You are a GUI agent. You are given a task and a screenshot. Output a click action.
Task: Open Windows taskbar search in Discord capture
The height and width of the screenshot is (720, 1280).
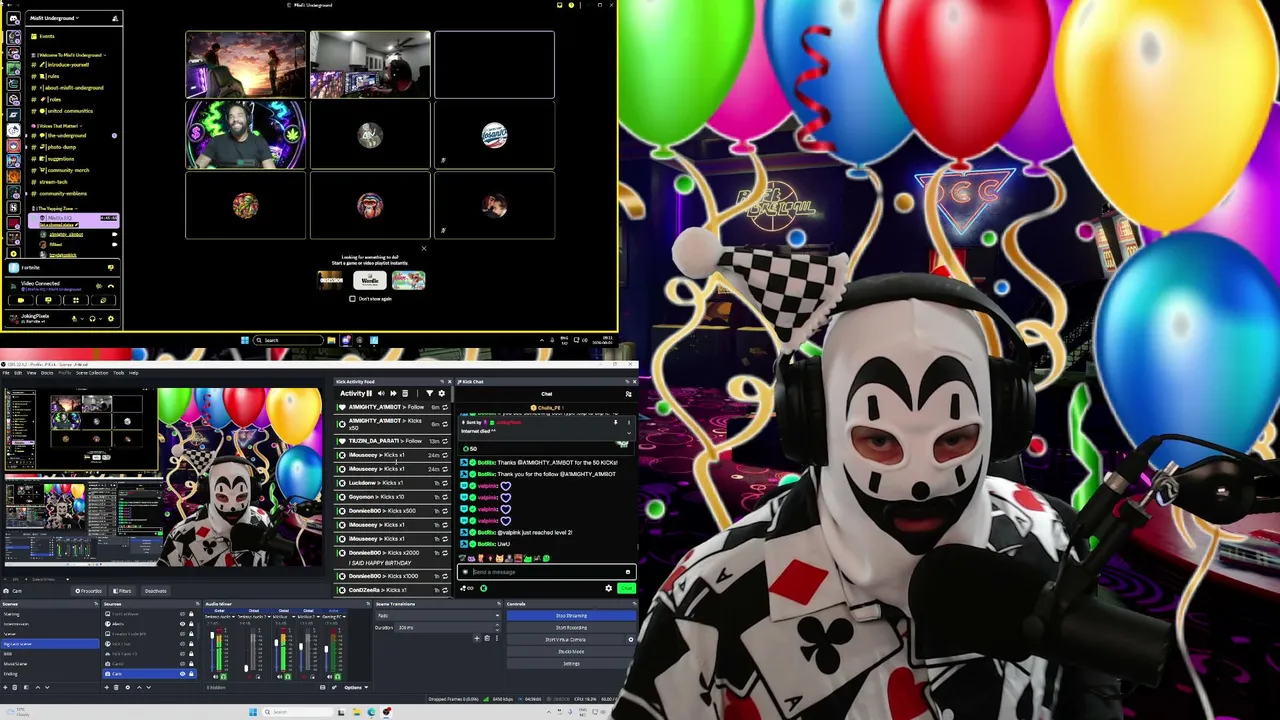[x=288, y=340]
